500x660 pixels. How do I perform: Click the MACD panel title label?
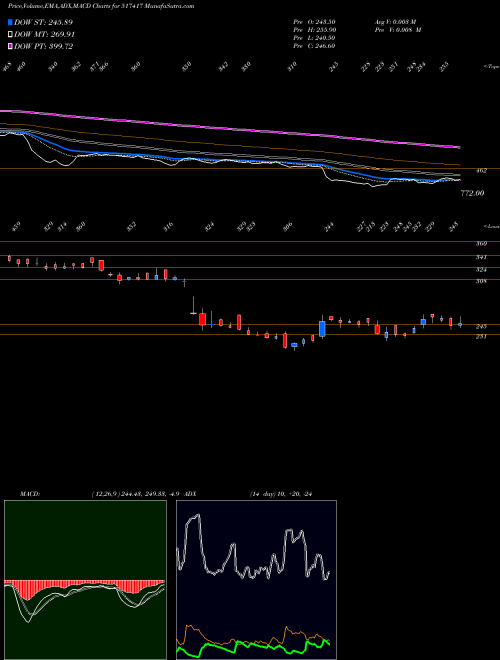29,494
